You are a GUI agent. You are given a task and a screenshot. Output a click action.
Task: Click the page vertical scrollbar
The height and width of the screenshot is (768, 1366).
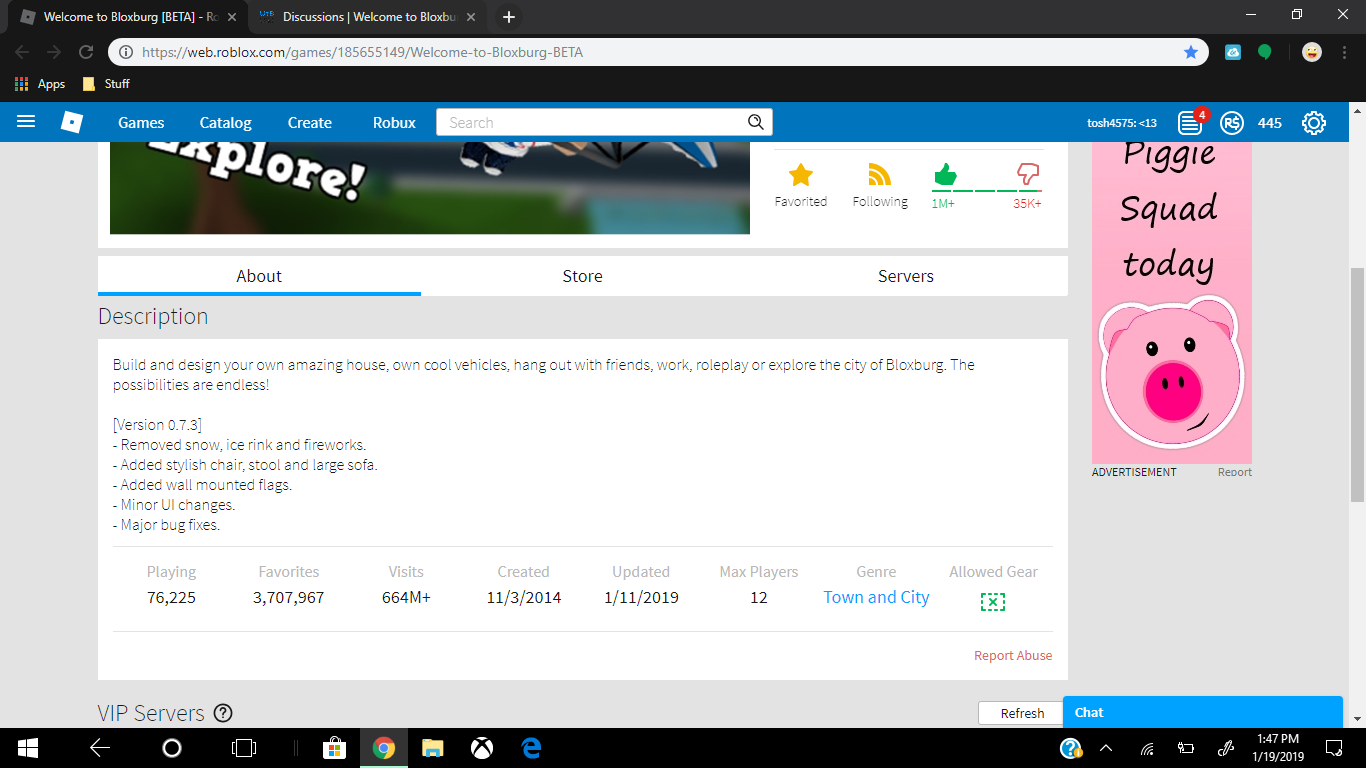[1357, 385]
